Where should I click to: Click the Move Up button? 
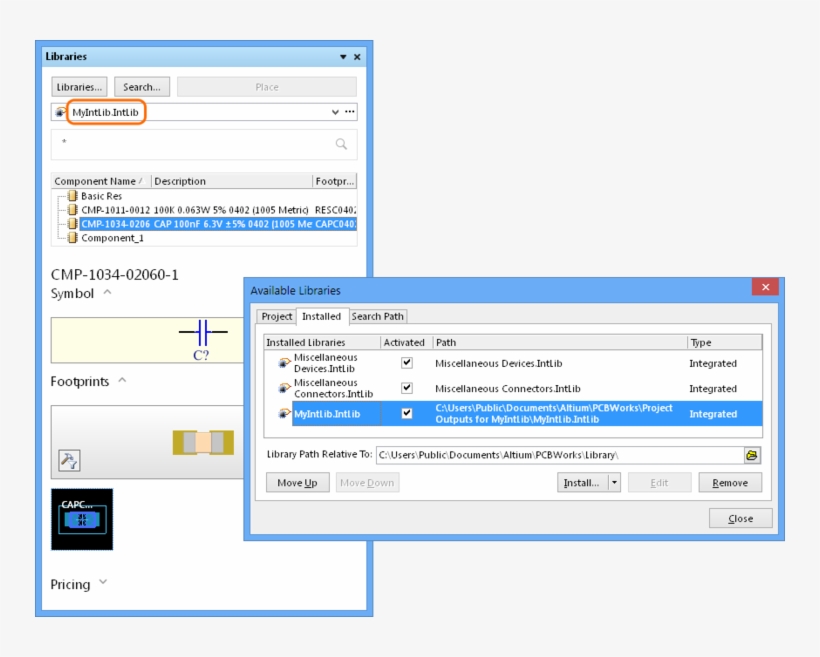[299, 482]
